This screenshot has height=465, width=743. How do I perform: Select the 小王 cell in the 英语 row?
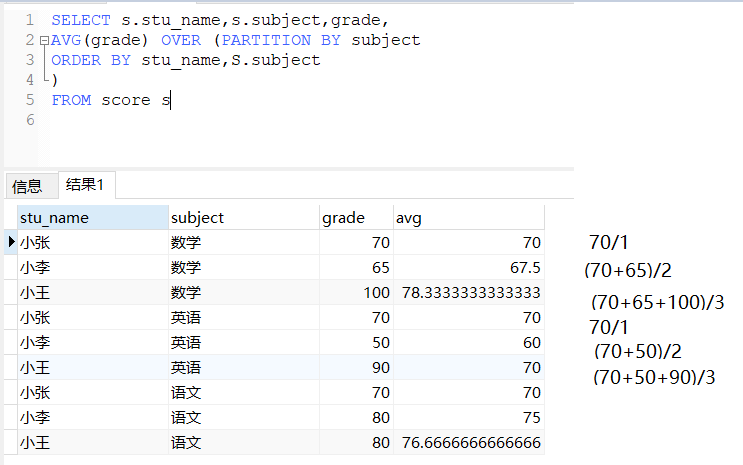[x=93, y=367]
